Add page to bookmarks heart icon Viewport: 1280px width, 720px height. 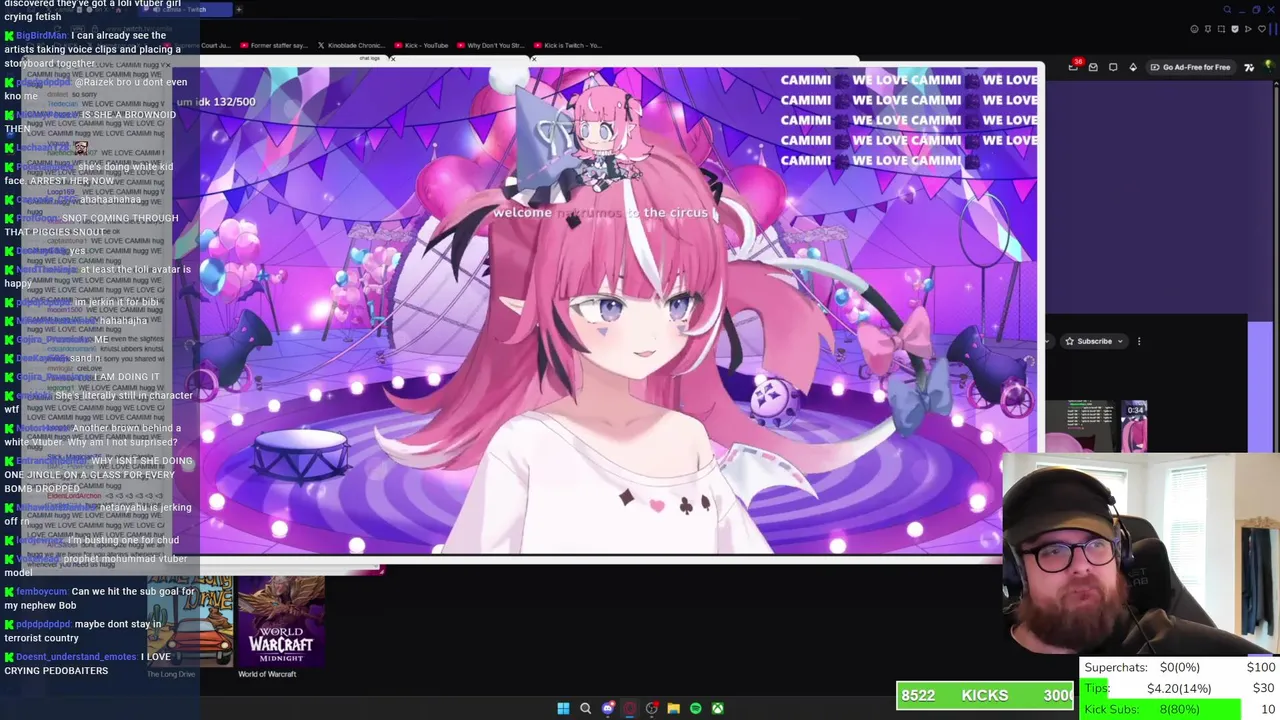tap(1262, 29)
